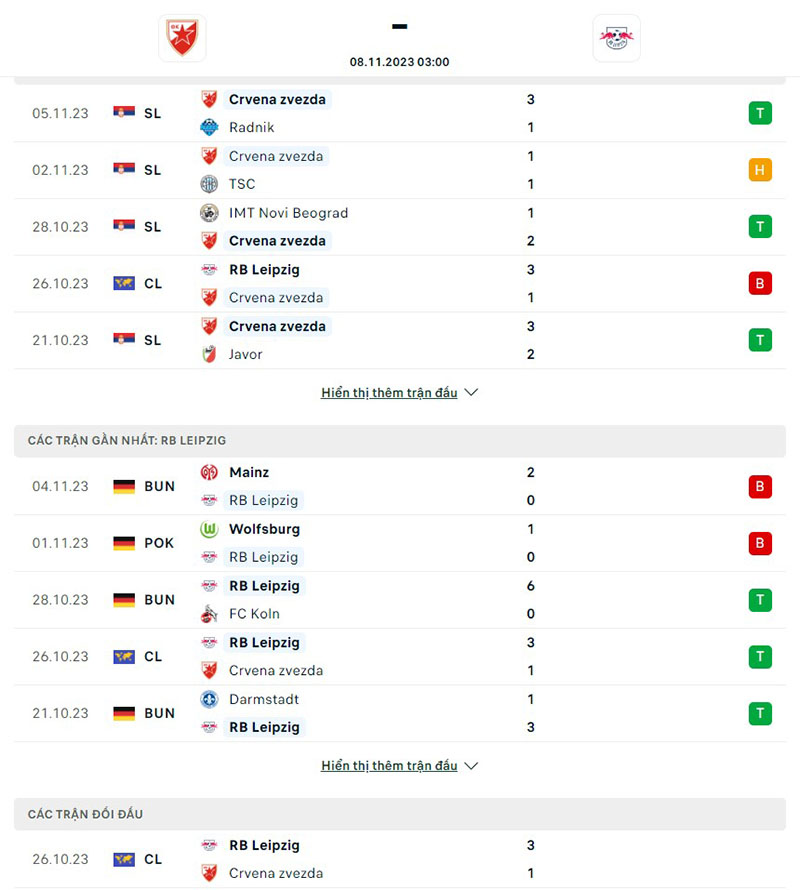Click the FC Koln team logo
The width and height of the screenshot is (800, 890).
click(209, 614)
